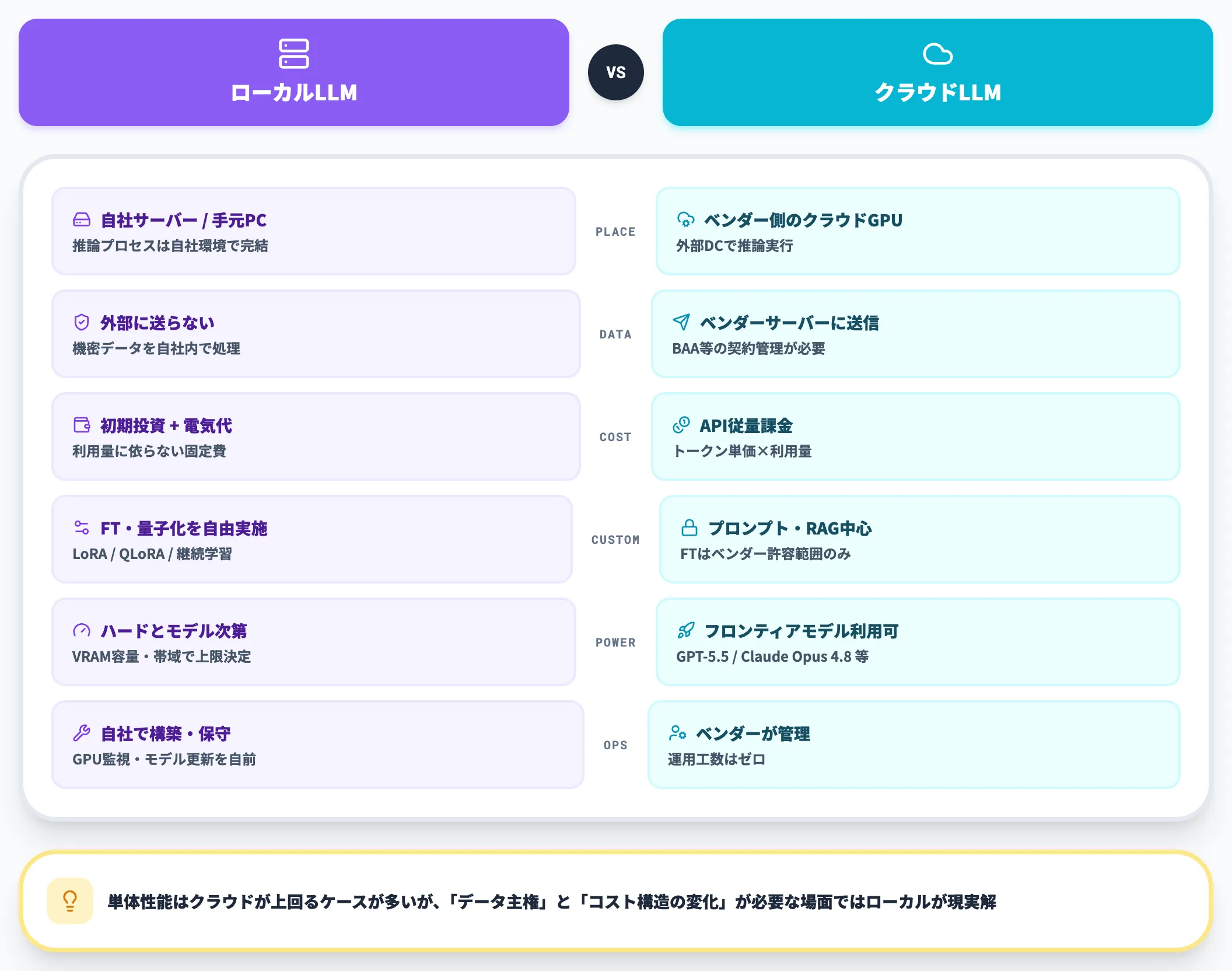Click the text VRAM容量・帯域で上限決定
Image resolution: width=1232 pixels, height=971 pixels.
click(162, 657)
